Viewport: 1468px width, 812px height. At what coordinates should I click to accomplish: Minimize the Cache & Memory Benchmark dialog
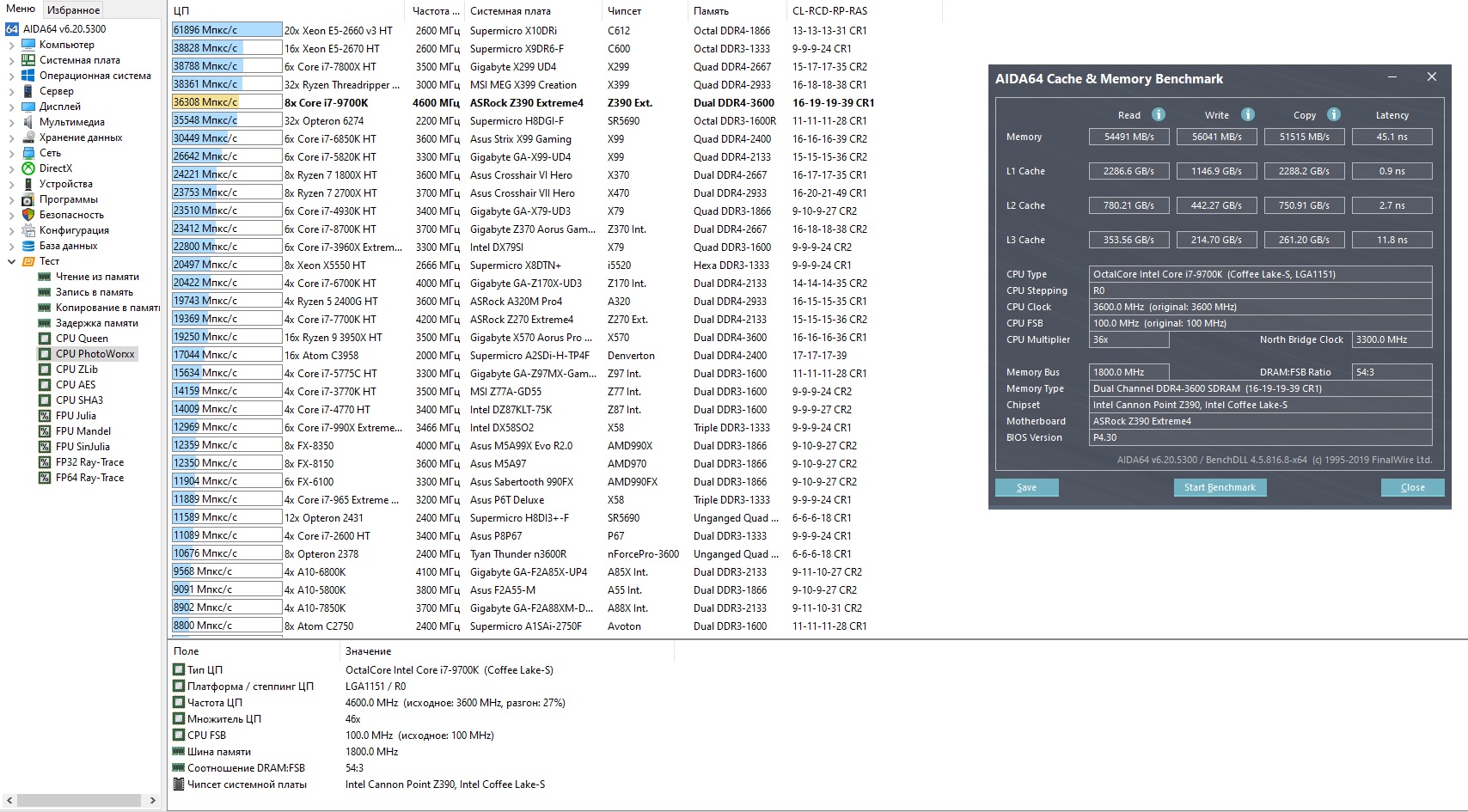[x=1392, y=77]
